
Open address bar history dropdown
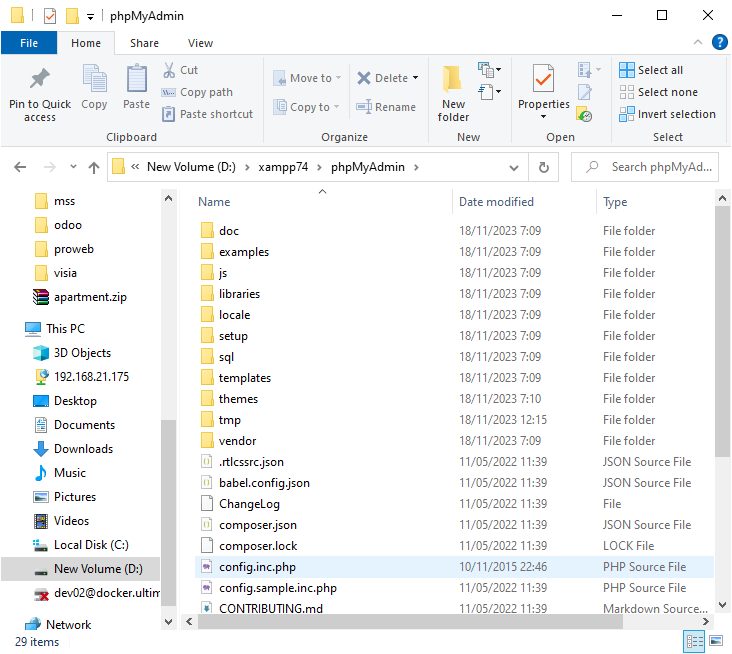click(514, 168)
